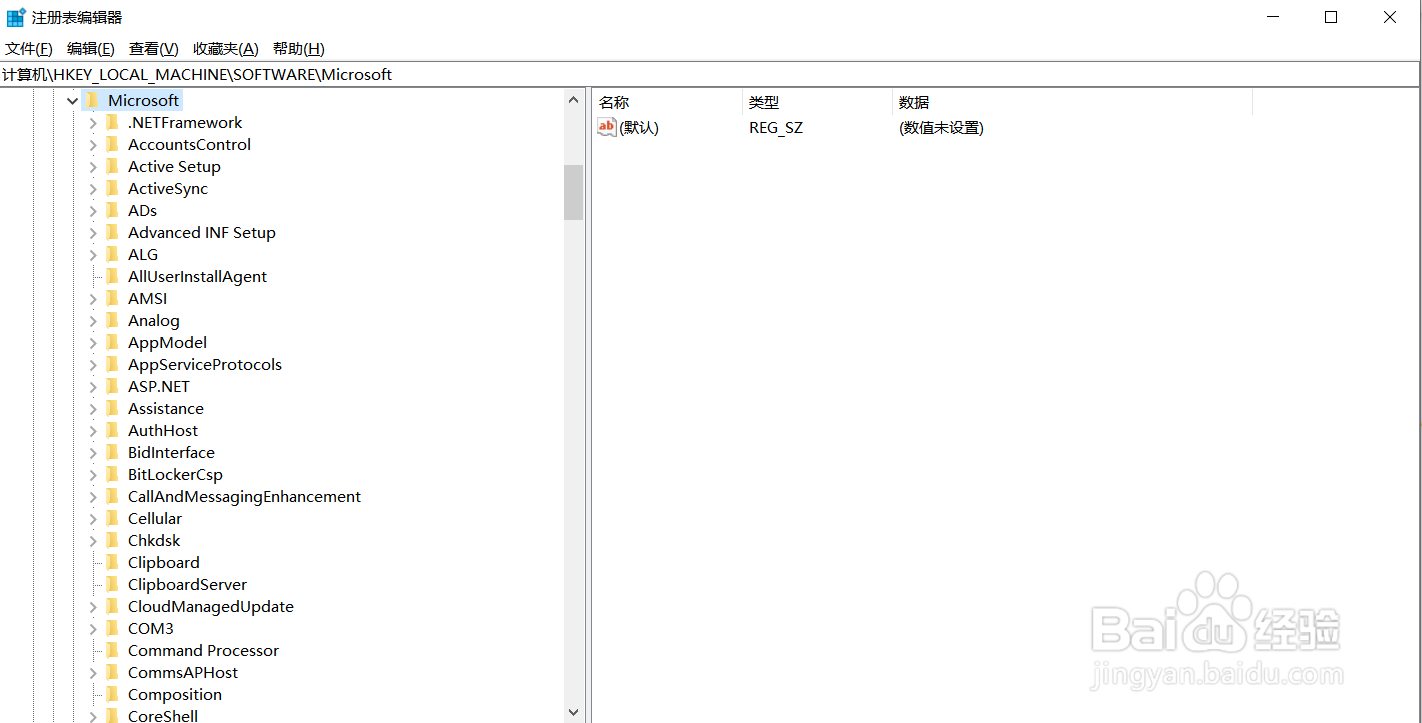Screen dimensions: 1422x723
Task: Open the 帮助(H) menu
Action: coord(299,49)
